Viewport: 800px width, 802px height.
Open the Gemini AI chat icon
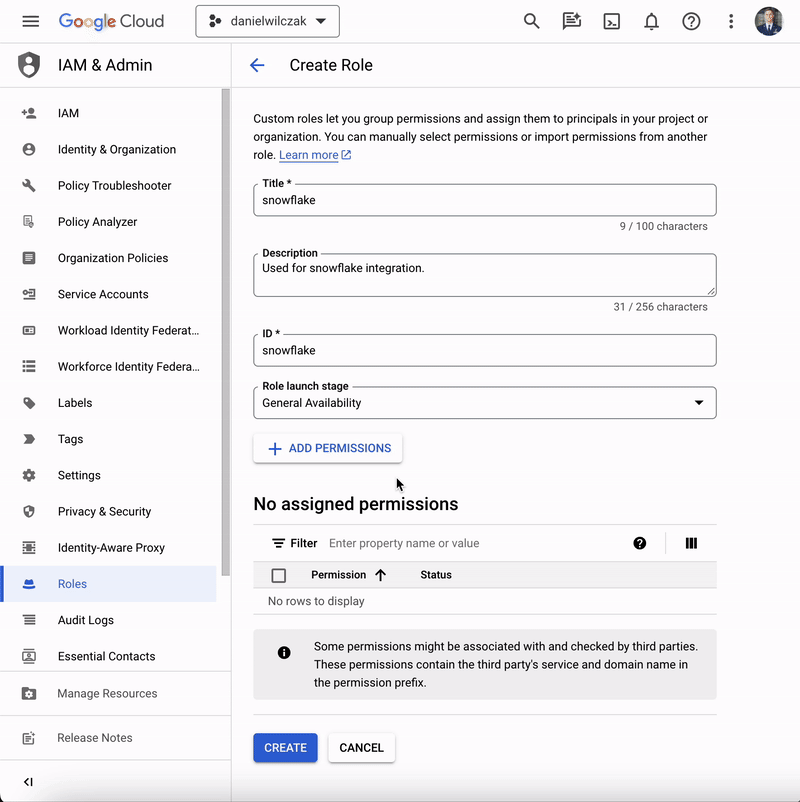click(x=571, y=21)
